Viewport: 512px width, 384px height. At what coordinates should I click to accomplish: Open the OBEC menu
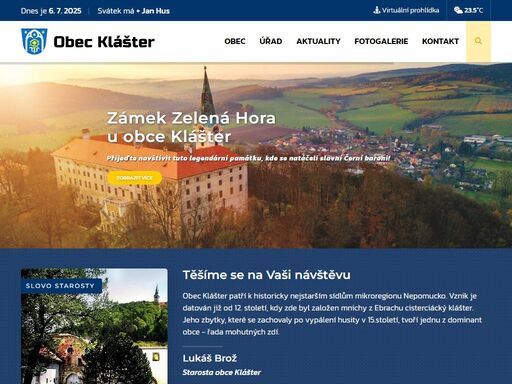[235, 41]
